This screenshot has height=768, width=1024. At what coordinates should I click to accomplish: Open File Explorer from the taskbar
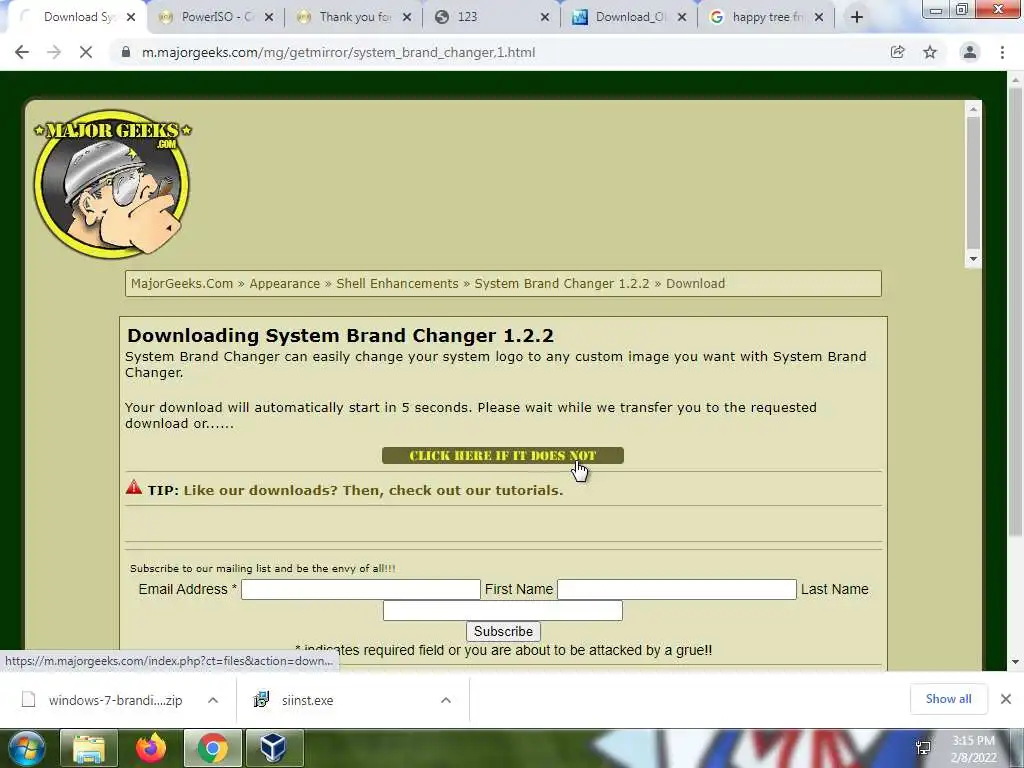click(x=89, y=748)
